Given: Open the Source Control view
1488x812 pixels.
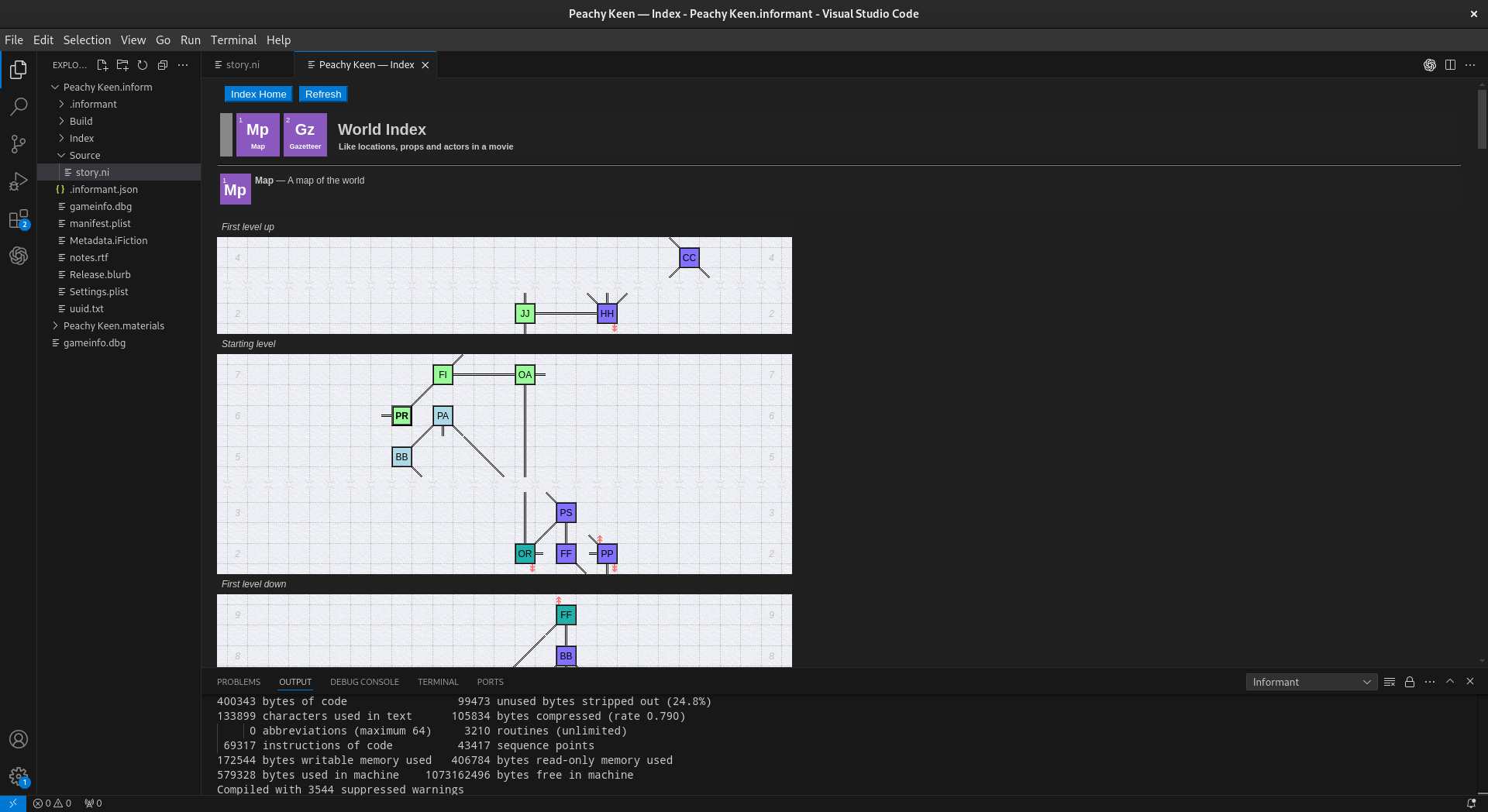Looking at the screenshot, I should [19, 143].
